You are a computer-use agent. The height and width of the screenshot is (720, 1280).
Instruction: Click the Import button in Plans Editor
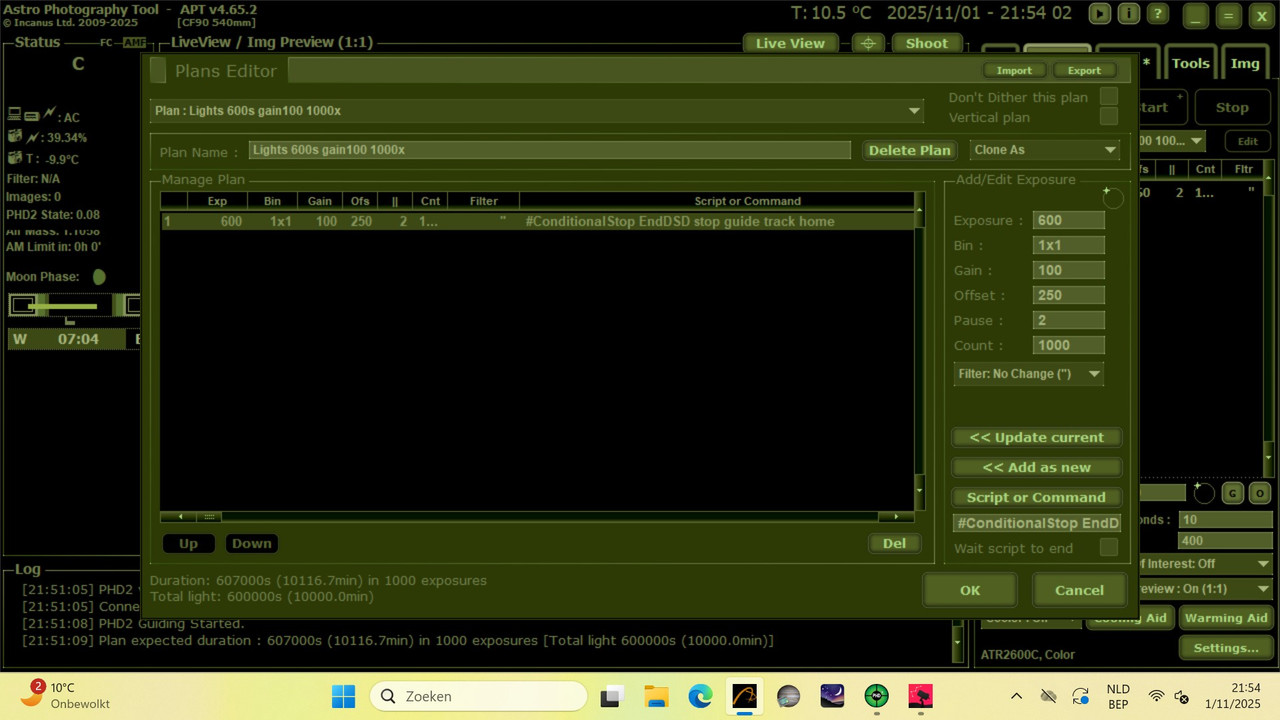[1014, 70]
